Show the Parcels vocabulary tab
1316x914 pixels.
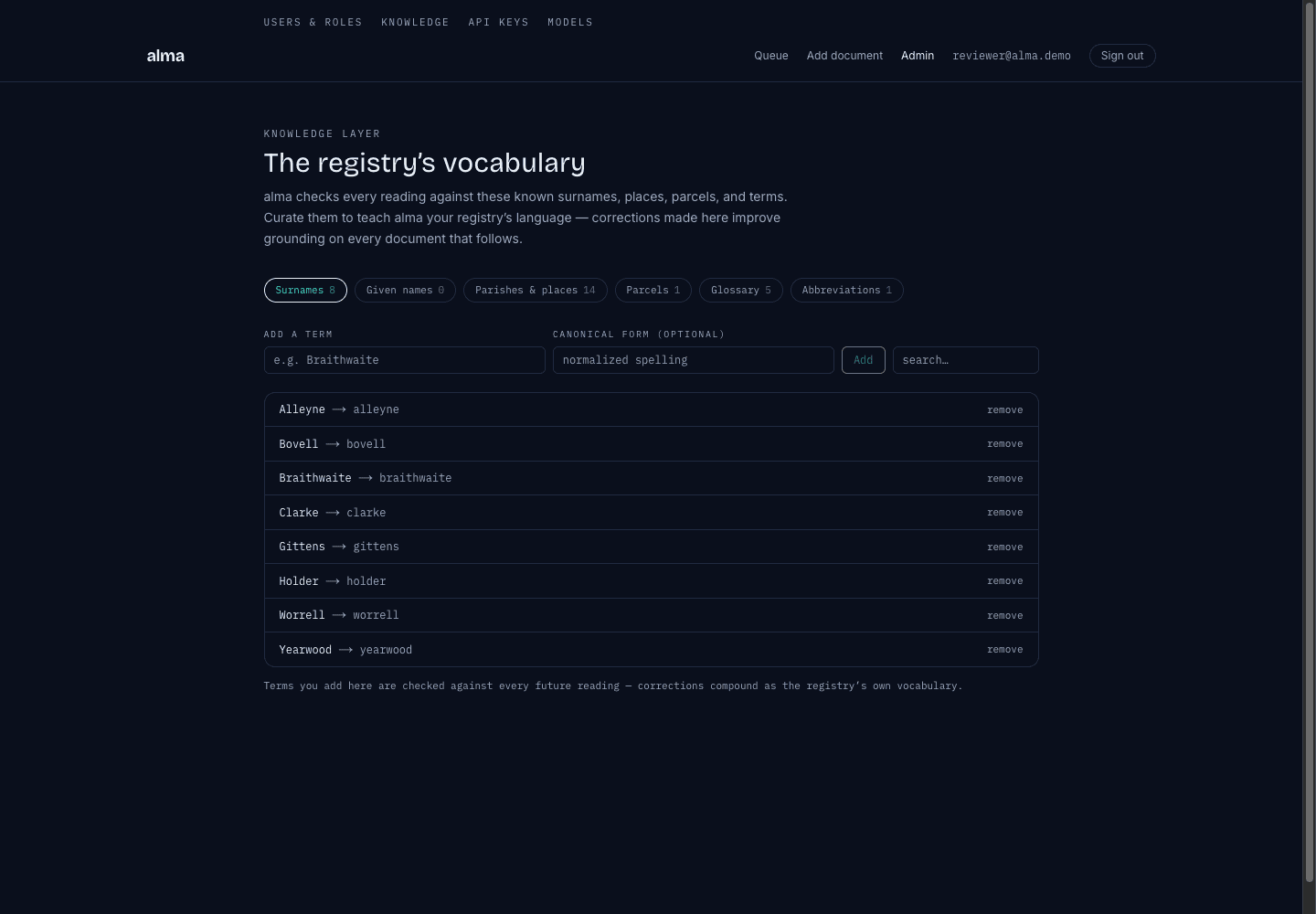tap(653, 290)
